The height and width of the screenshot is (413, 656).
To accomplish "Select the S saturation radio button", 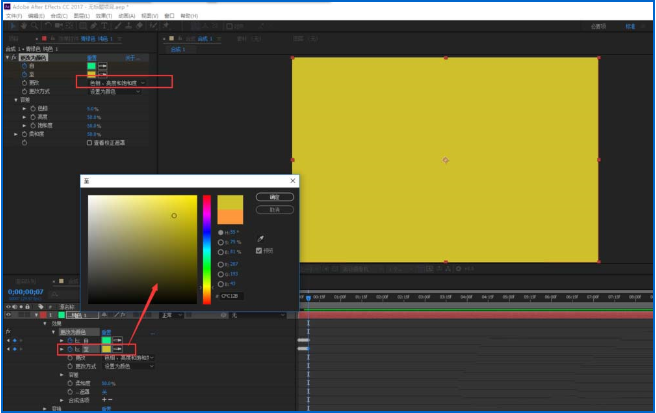I will click(219, 242).
